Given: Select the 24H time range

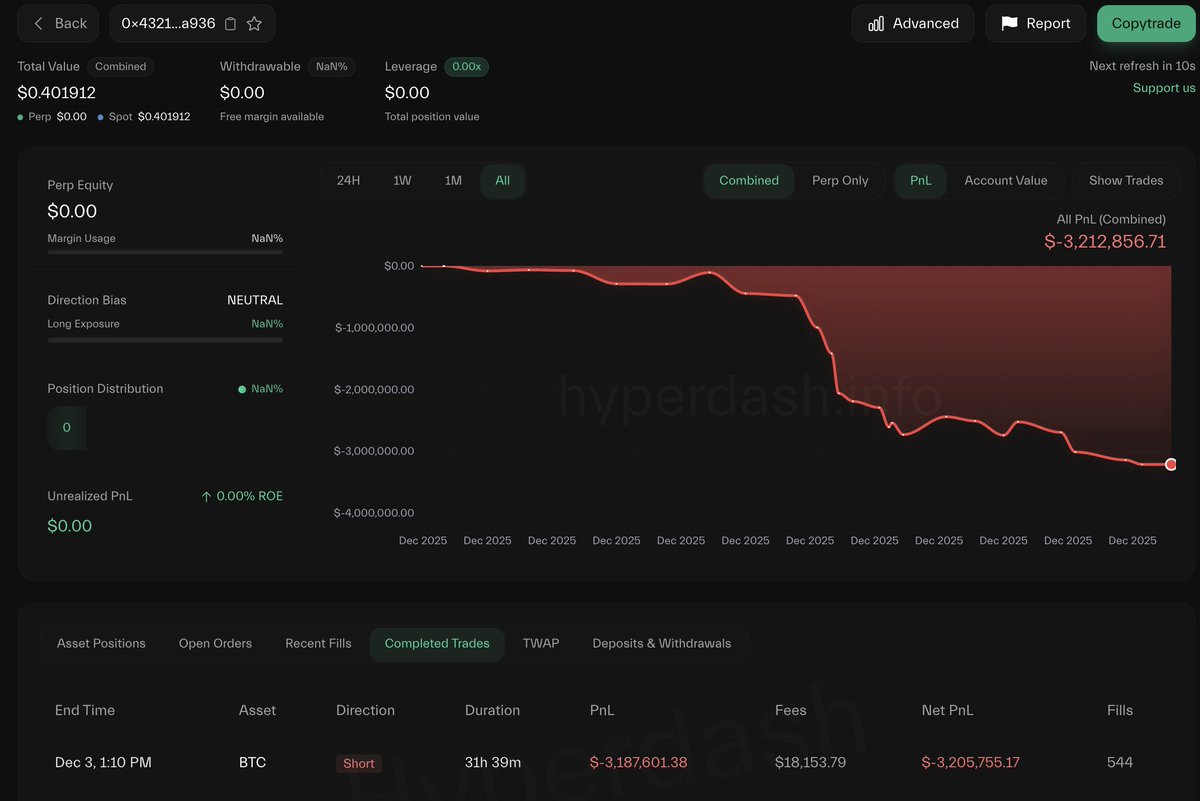Looking at the screenshot, I should [x=348, y=181].
